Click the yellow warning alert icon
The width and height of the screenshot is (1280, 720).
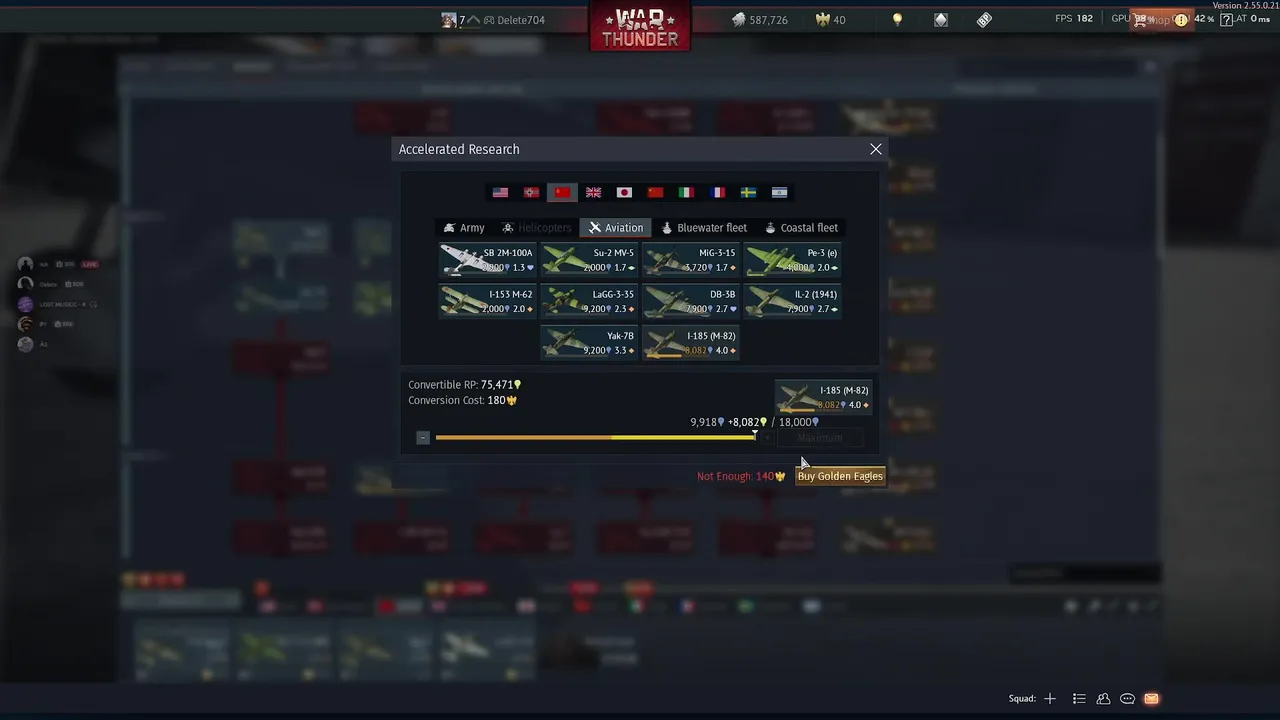(x=1181, y=20)
